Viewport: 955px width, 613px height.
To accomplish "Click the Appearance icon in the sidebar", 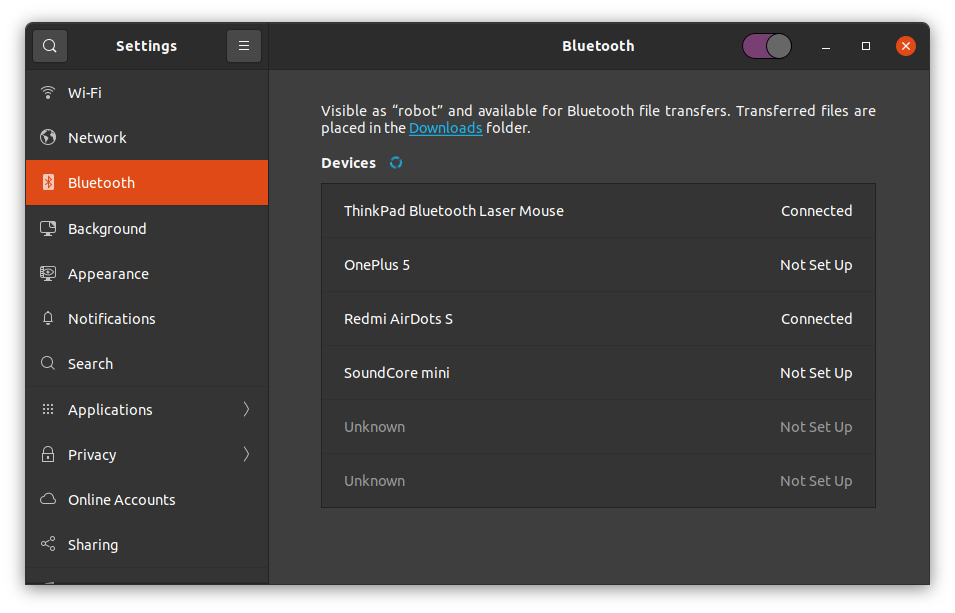I will 48,274.
